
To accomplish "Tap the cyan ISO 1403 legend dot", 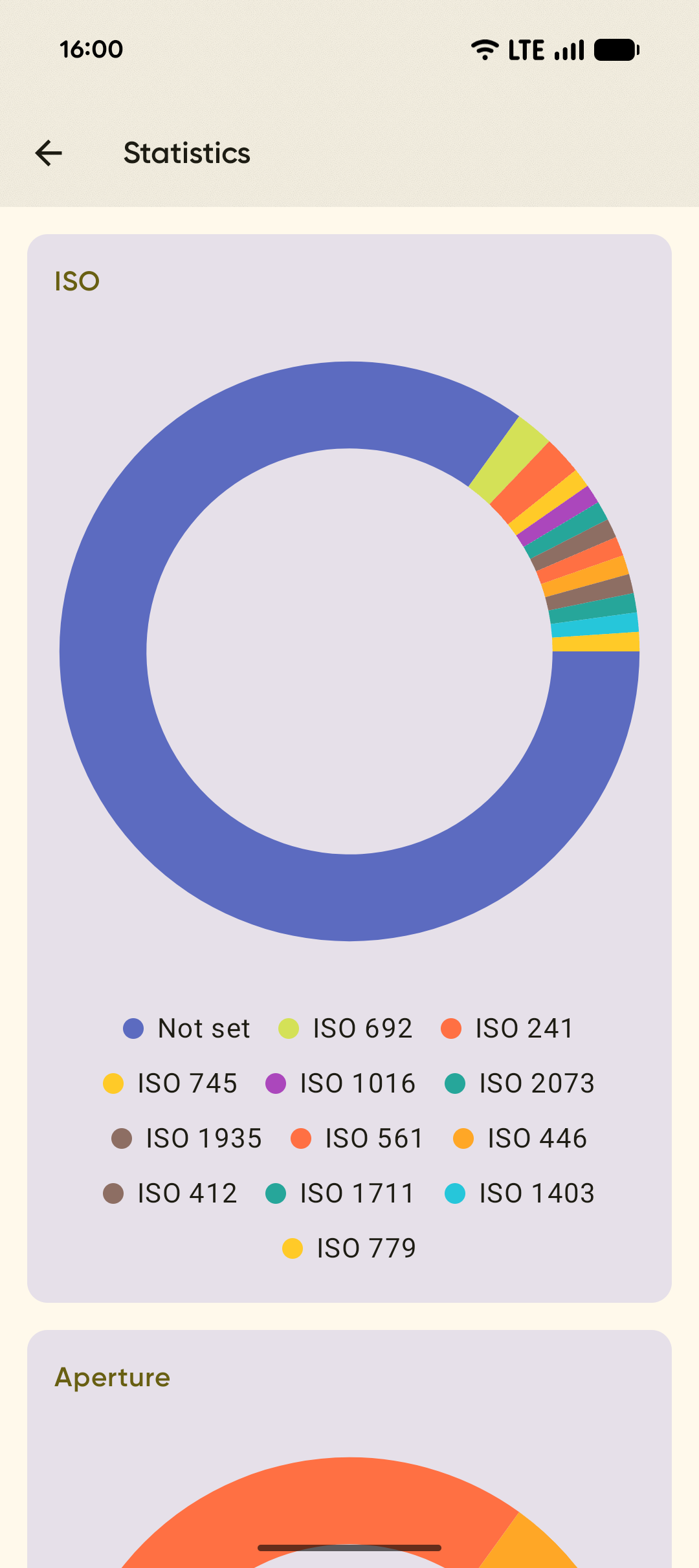I will click(x=455, y=1193).
